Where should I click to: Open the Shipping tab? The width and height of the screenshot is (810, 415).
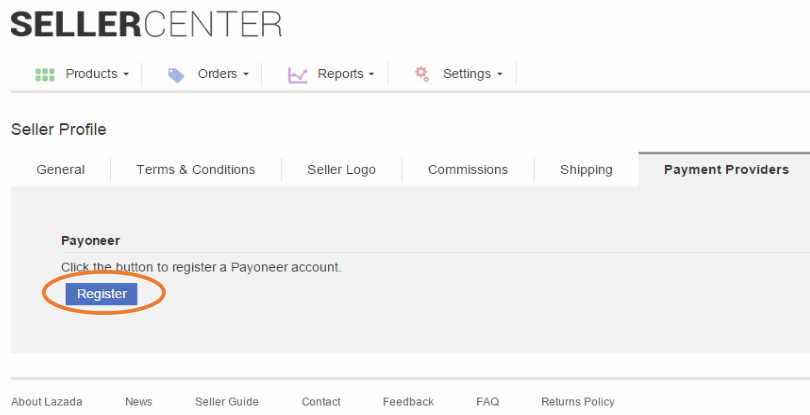586,170
